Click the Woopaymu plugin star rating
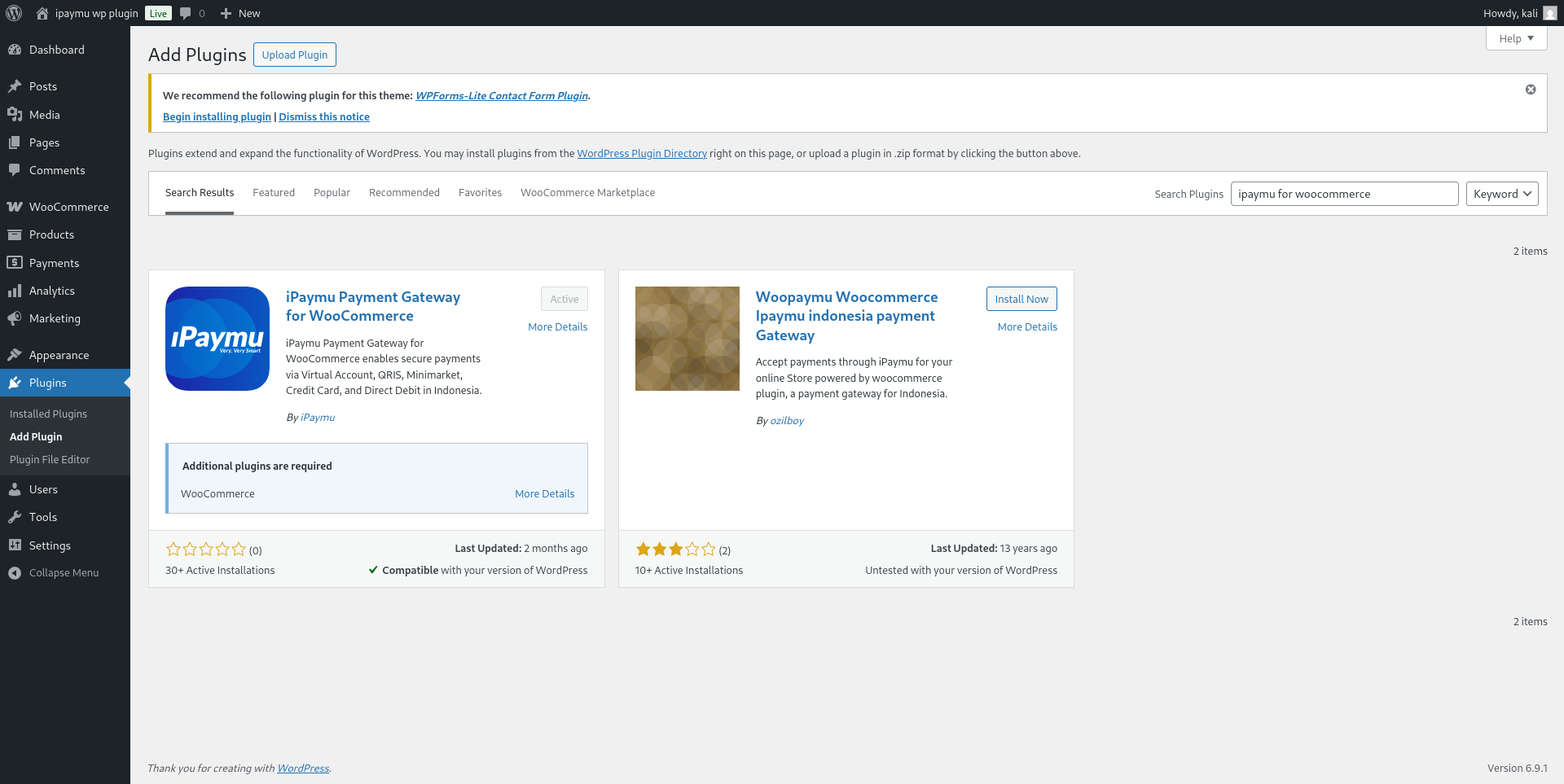 pos(676,550)
